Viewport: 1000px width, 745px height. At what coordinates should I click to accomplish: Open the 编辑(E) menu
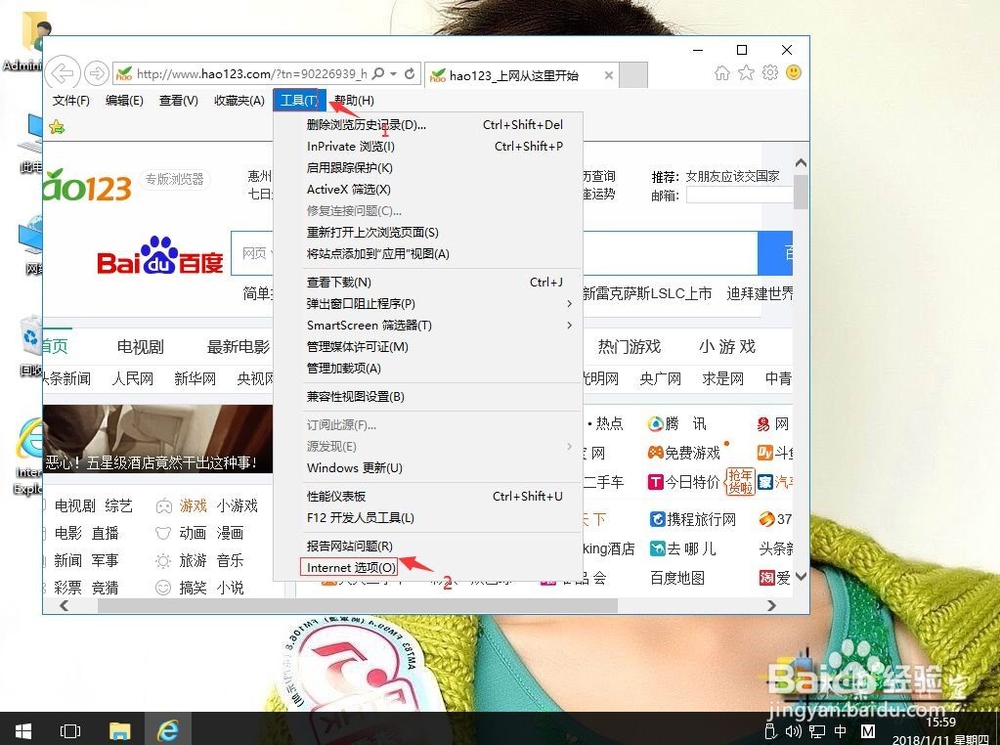[124, 100]
